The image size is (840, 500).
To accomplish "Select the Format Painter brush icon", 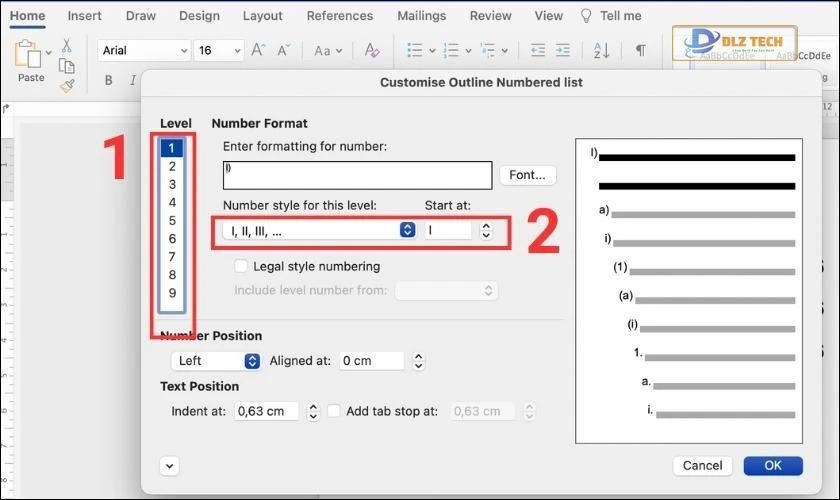I will coord(66,86).
